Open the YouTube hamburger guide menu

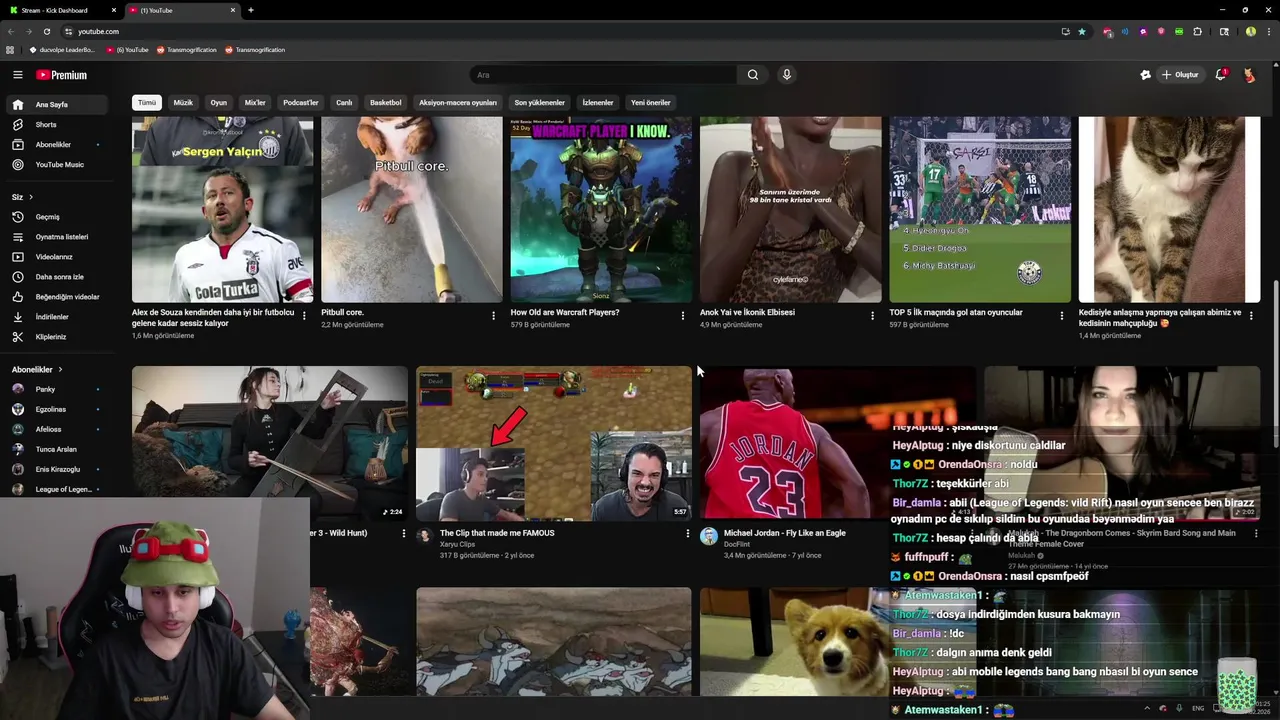17,75
